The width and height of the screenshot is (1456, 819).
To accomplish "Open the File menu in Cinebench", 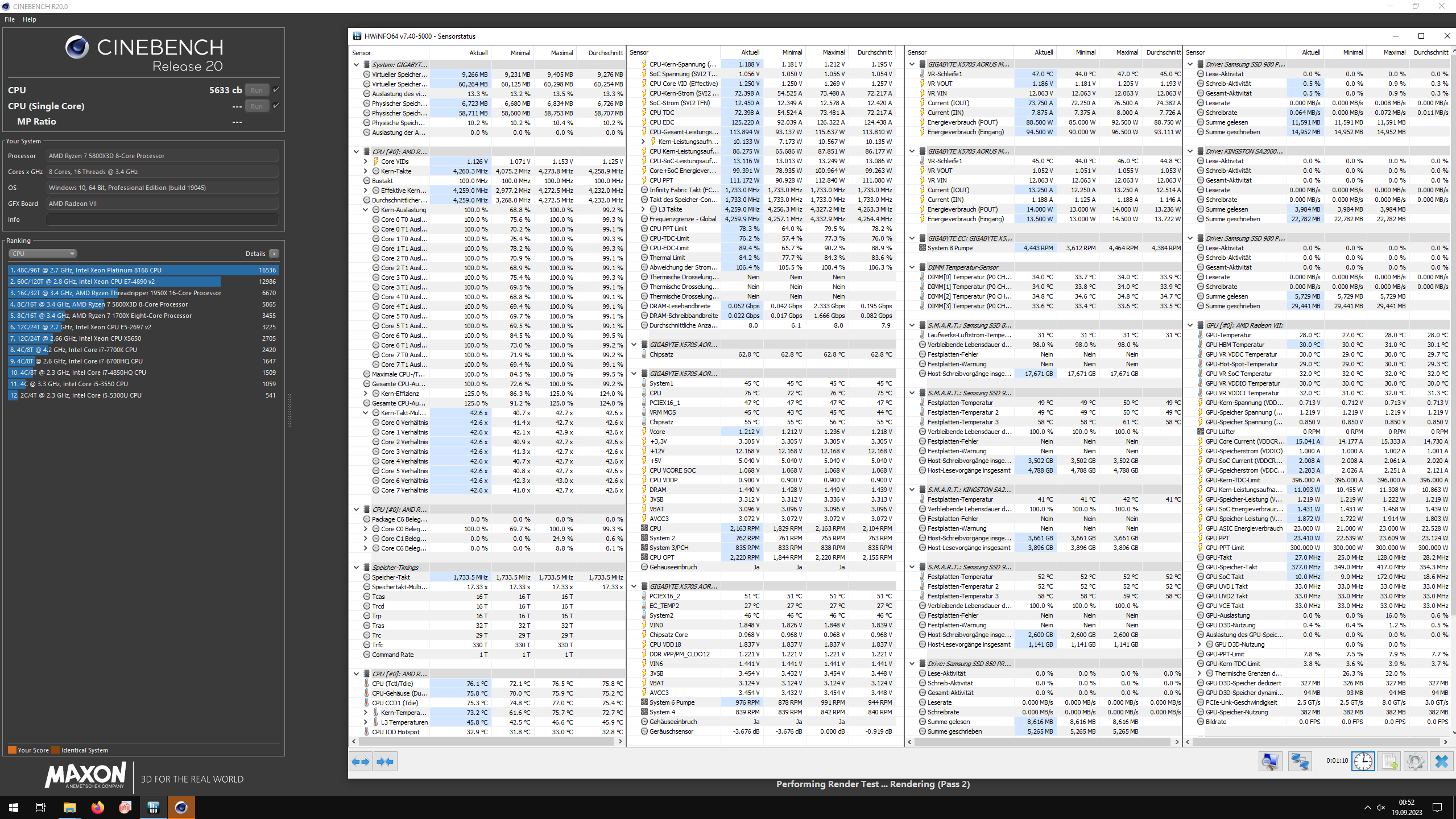I will [9, 19].
